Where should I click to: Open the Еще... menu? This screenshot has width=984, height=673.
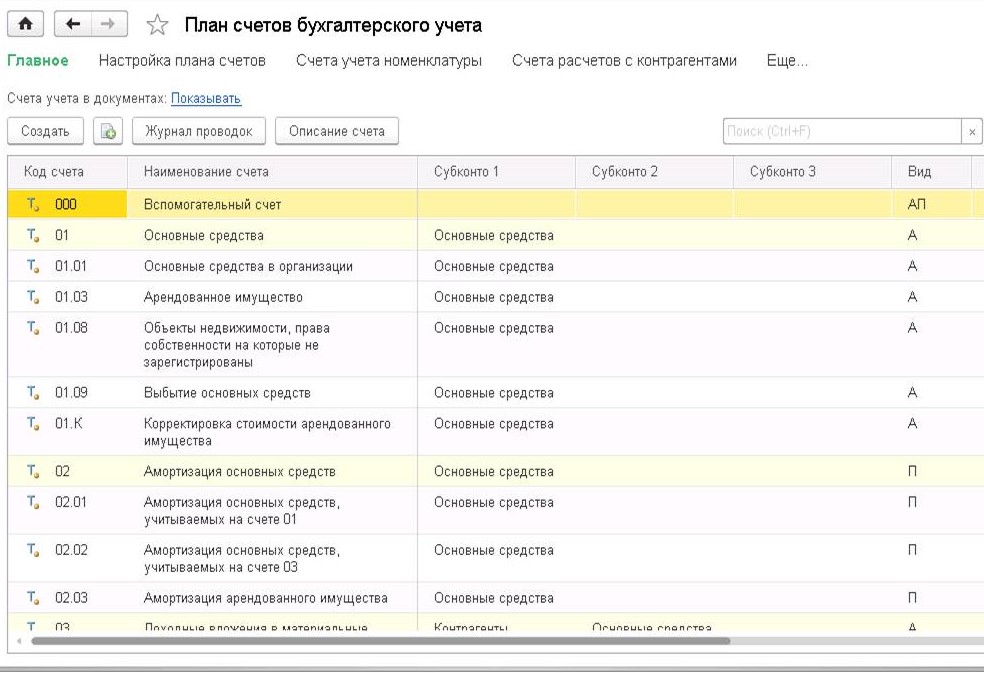coord(786,61)
